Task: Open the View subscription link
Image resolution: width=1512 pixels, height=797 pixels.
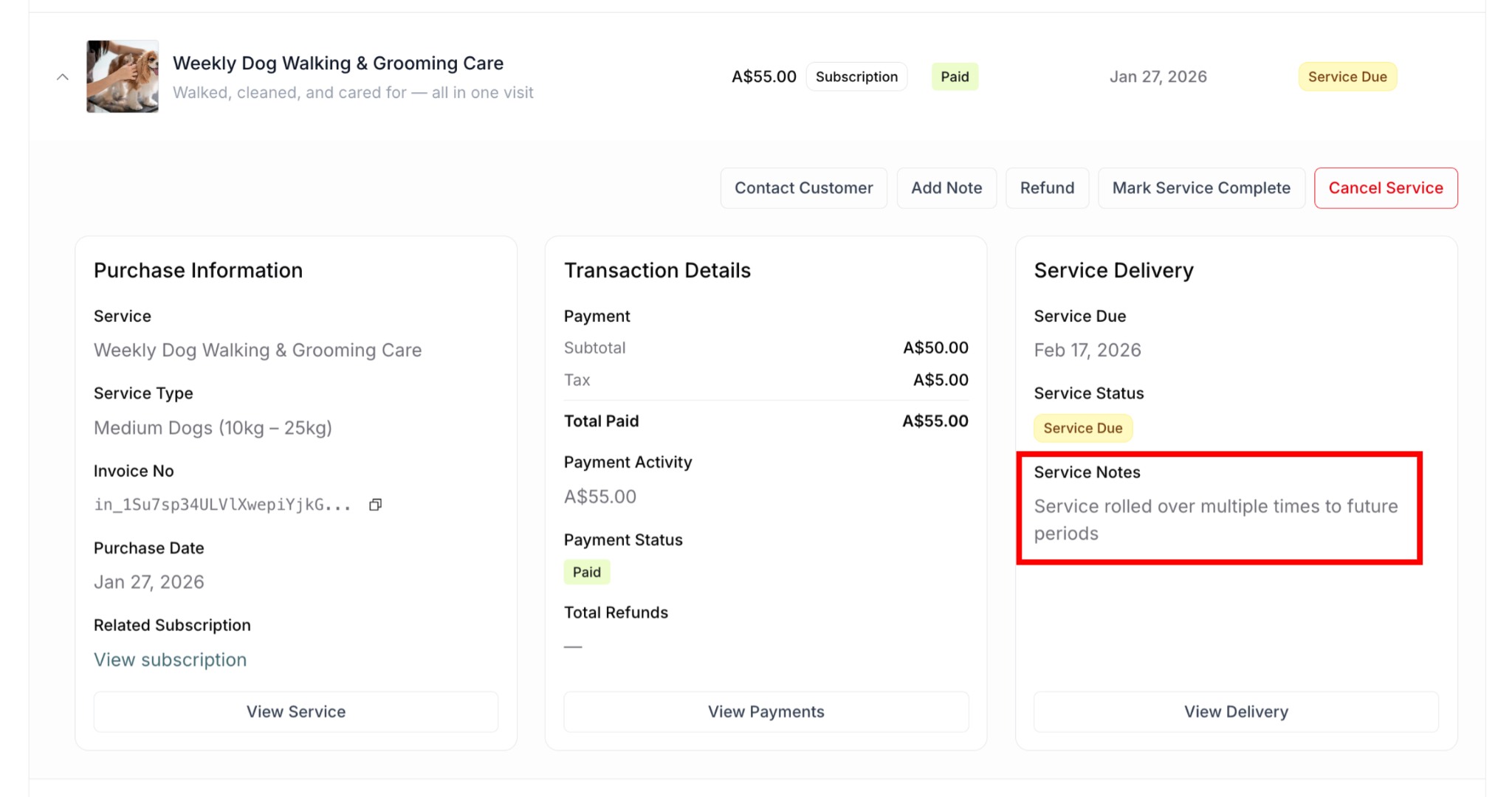Action: (170, 660)
